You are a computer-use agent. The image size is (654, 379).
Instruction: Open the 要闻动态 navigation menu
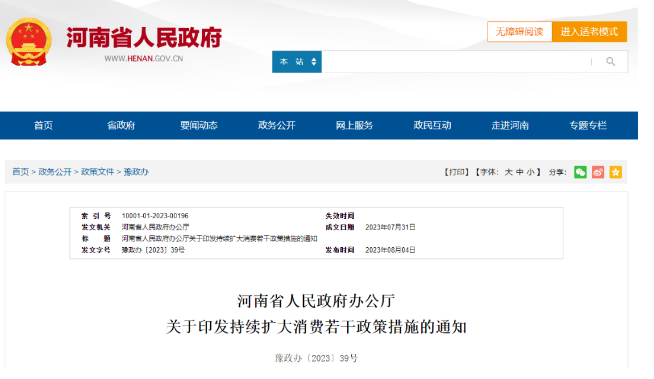[199, 125]
